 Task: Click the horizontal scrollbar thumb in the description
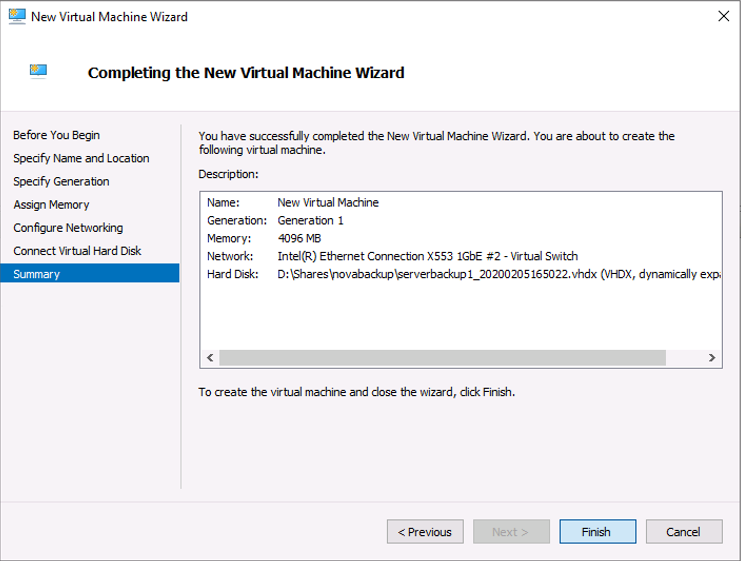[442, 358]
